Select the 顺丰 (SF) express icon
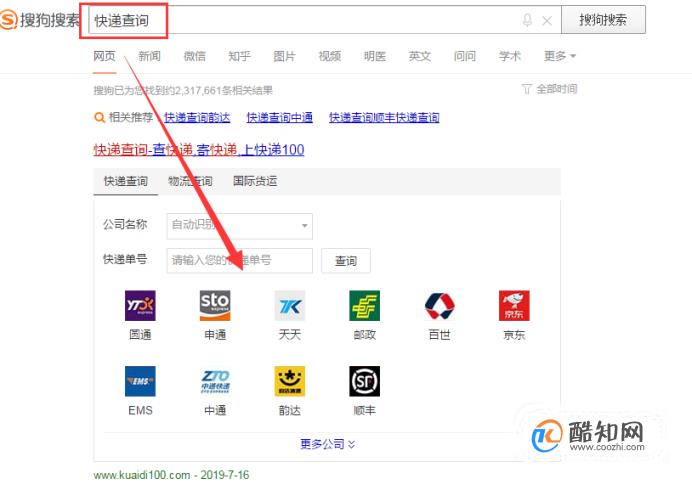 365,381
